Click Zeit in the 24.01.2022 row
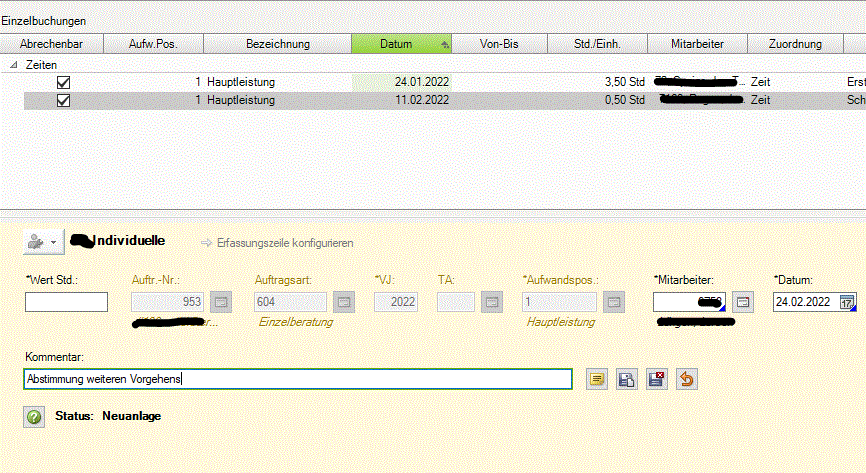 point(761,82)
